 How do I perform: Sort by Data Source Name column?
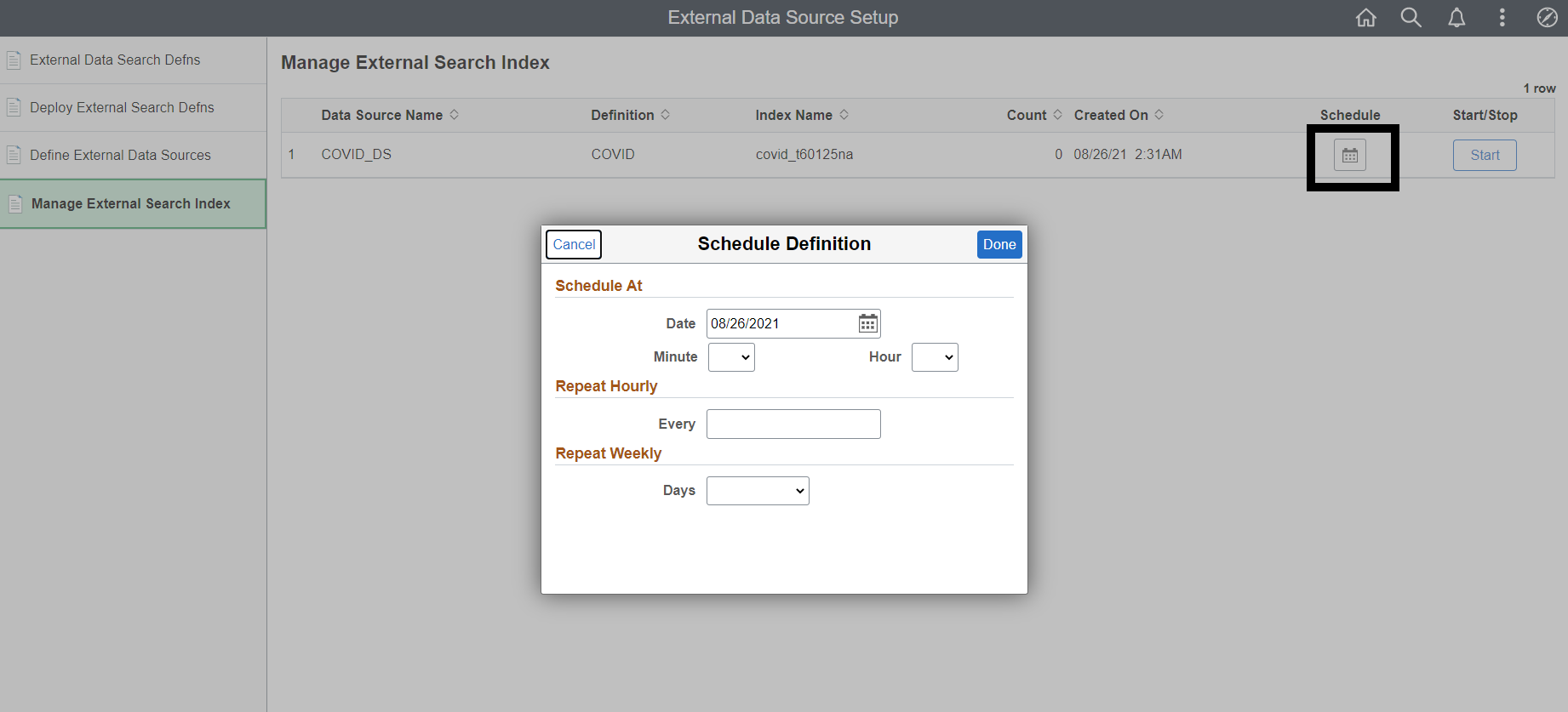455,115
